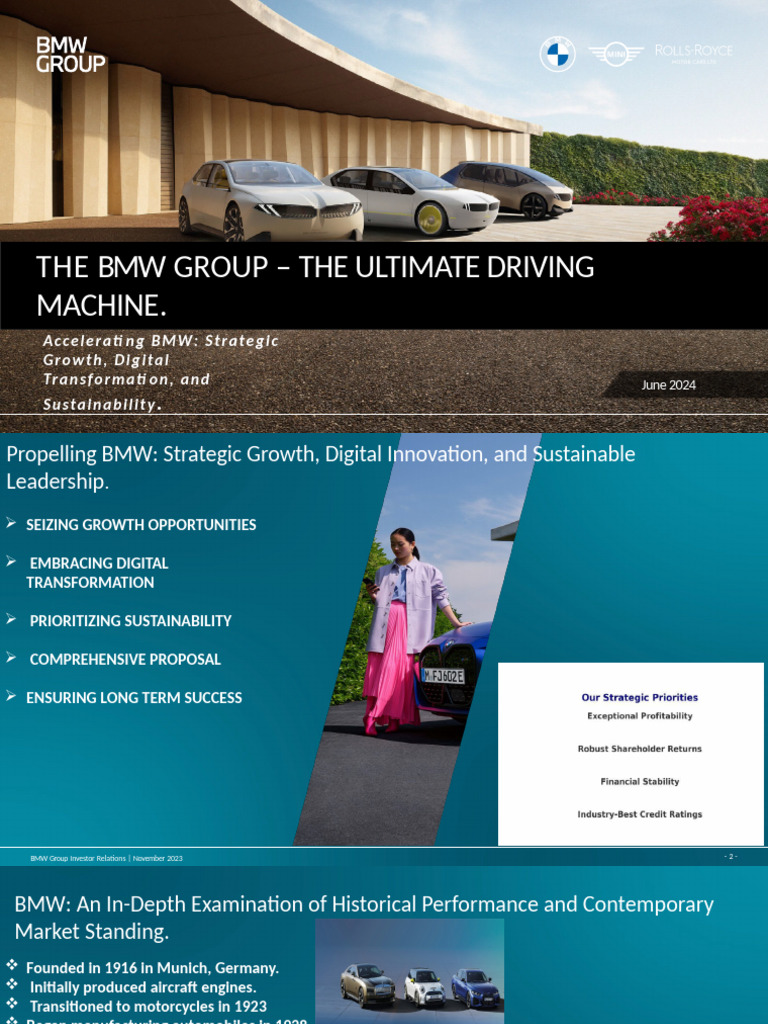The width and height of the screenshot is (768, 1024).
Task: Click 'Exceptional Profitability' in the priorities box
Action: coord(639,716)
